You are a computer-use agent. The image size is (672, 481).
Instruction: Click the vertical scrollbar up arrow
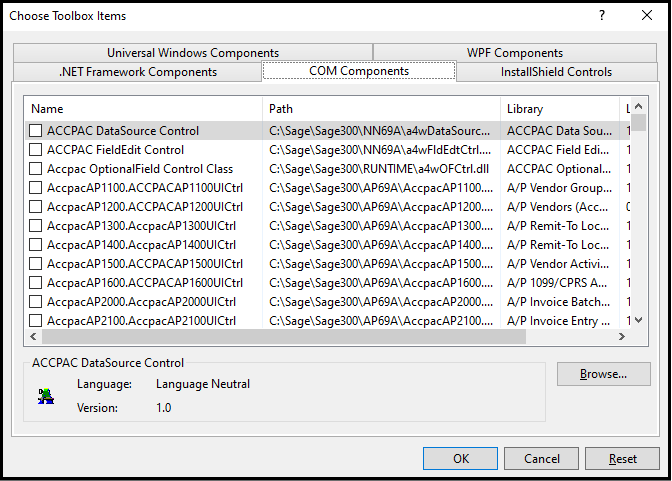[639, 106]
